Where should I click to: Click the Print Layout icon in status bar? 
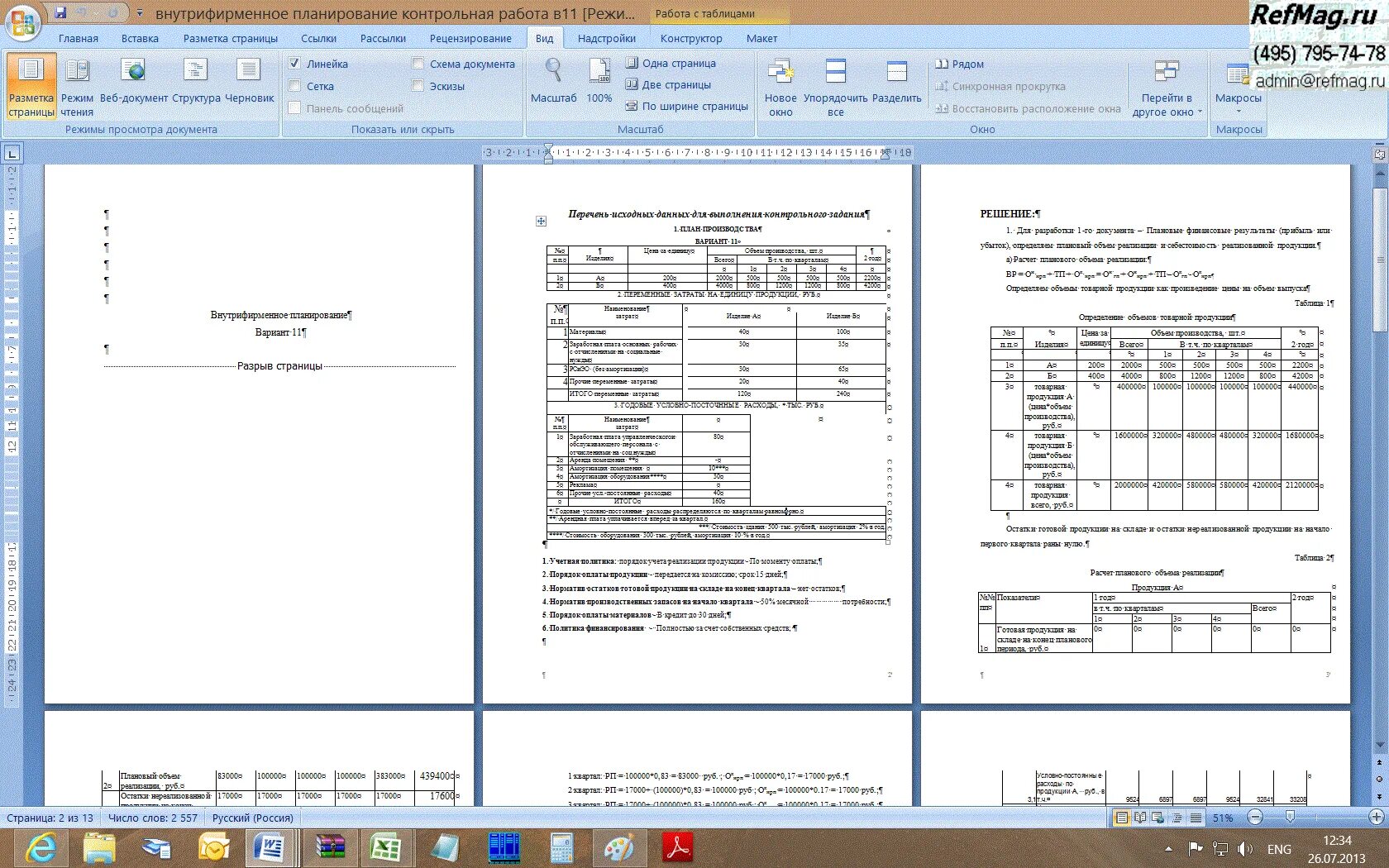[x=1121, y=818]
